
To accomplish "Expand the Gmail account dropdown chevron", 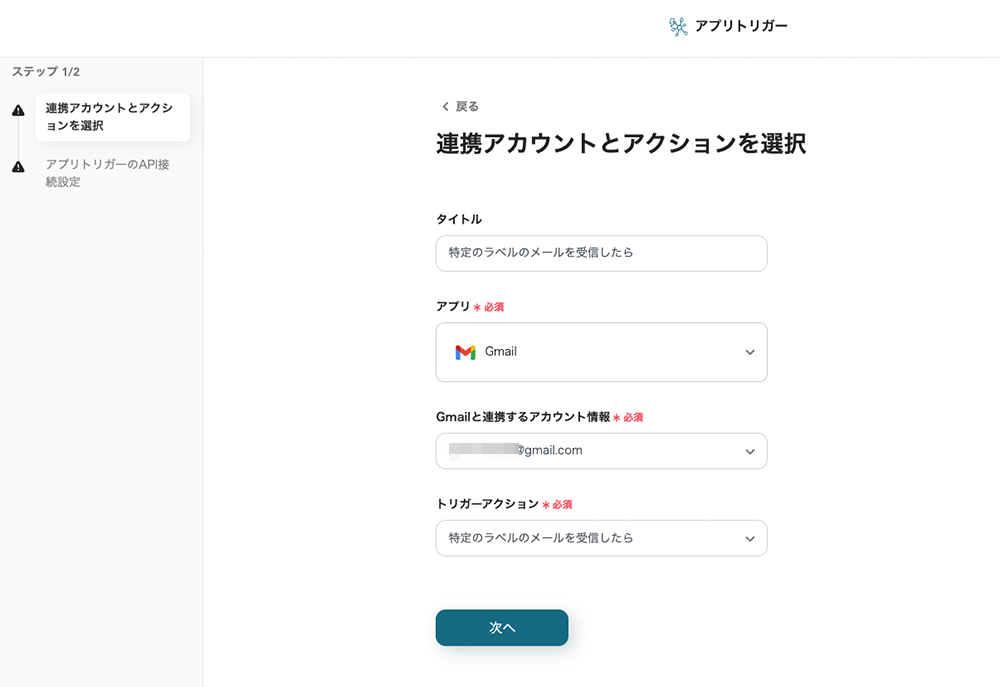I will point(750,451).
